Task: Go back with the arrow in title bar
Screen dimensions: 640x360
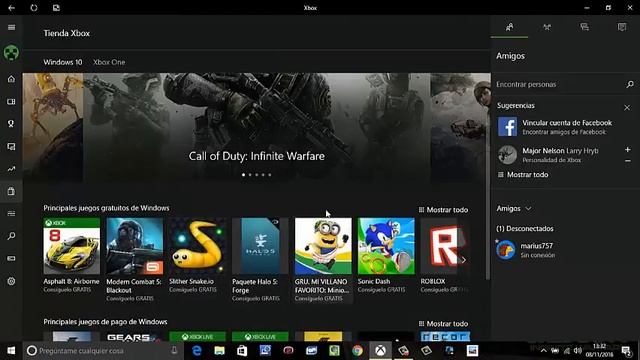Action: coord(11,8)
